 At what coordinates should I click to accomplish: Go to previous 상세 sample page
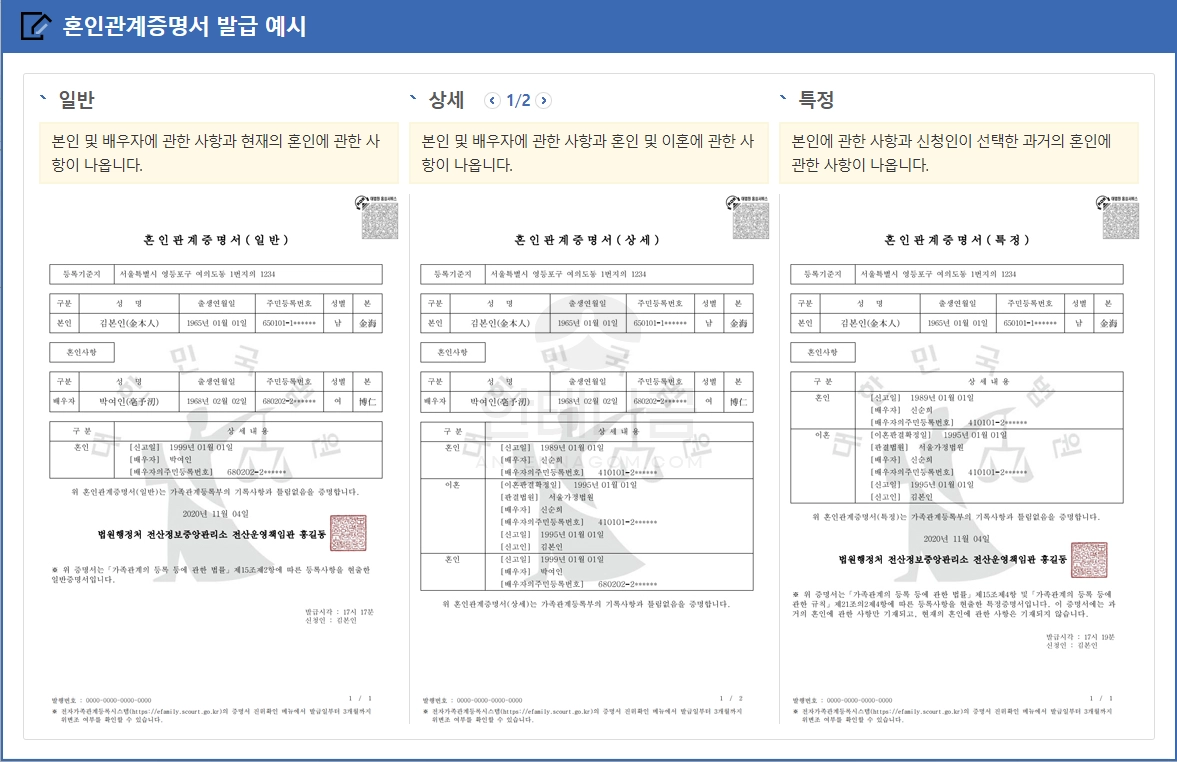click(492, 101)
